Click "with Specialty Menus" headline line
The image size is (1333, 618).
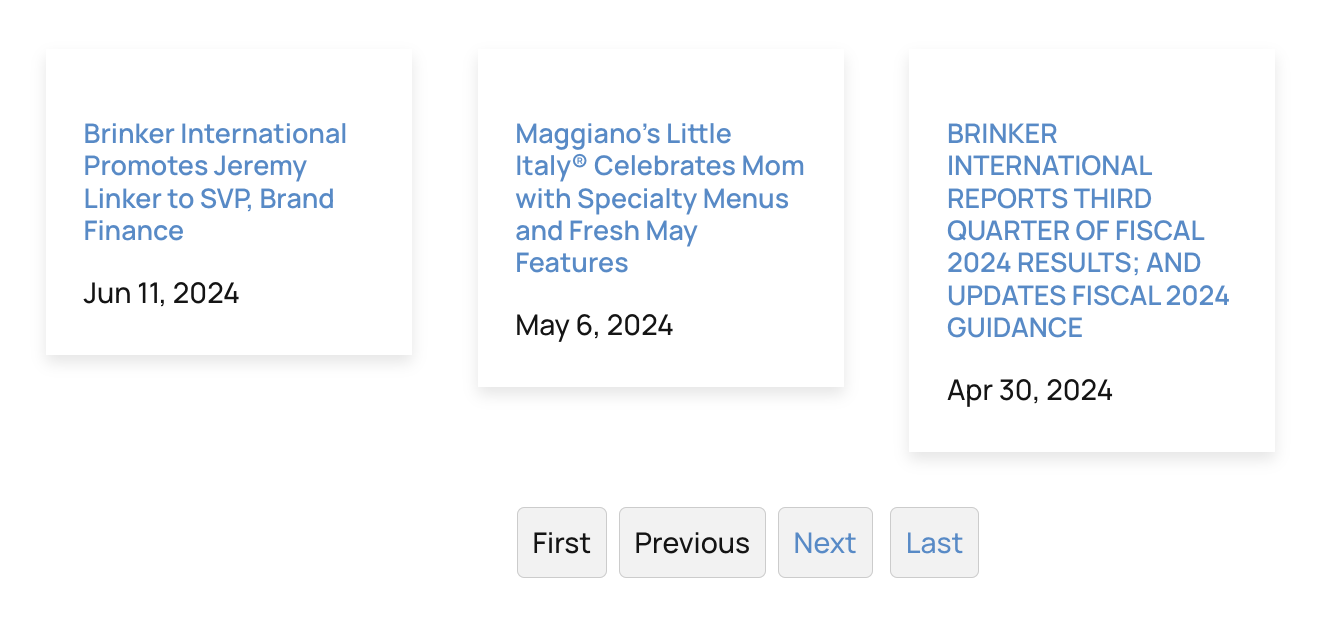pyautogui.click(x=651, y=199)
